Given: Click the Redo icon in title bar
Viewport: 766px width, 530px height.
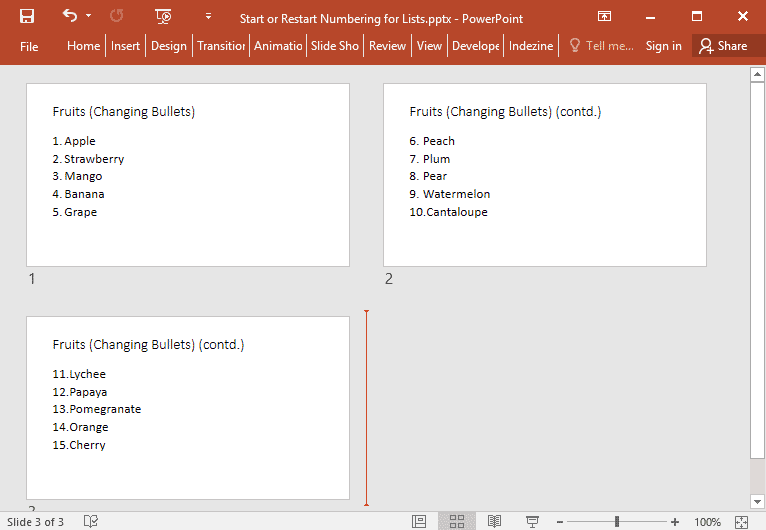Looking at the screenshot, I should click(x=117, y=16).
